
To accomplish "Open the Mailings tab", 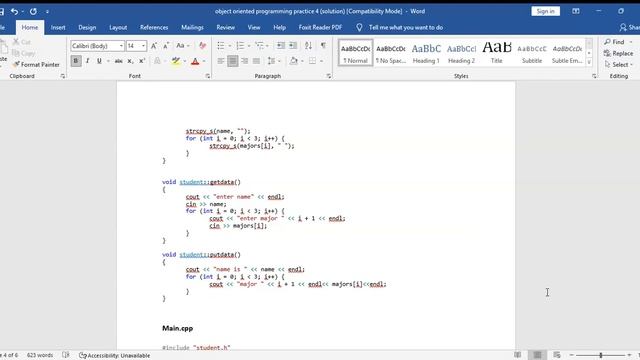I will pyautogui.click(x=192, y=27).
